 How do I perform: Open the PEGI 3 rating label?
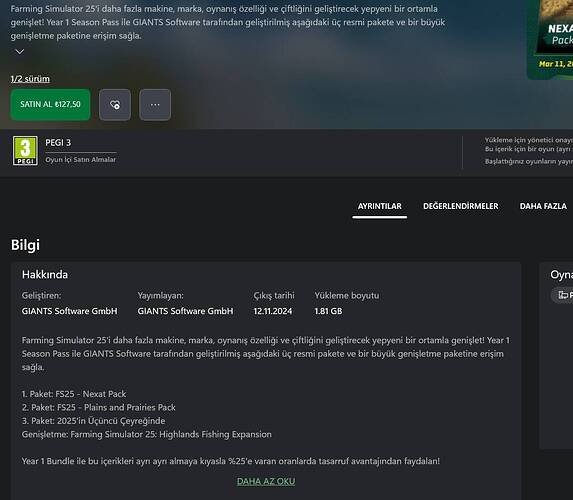pos(58,143)
